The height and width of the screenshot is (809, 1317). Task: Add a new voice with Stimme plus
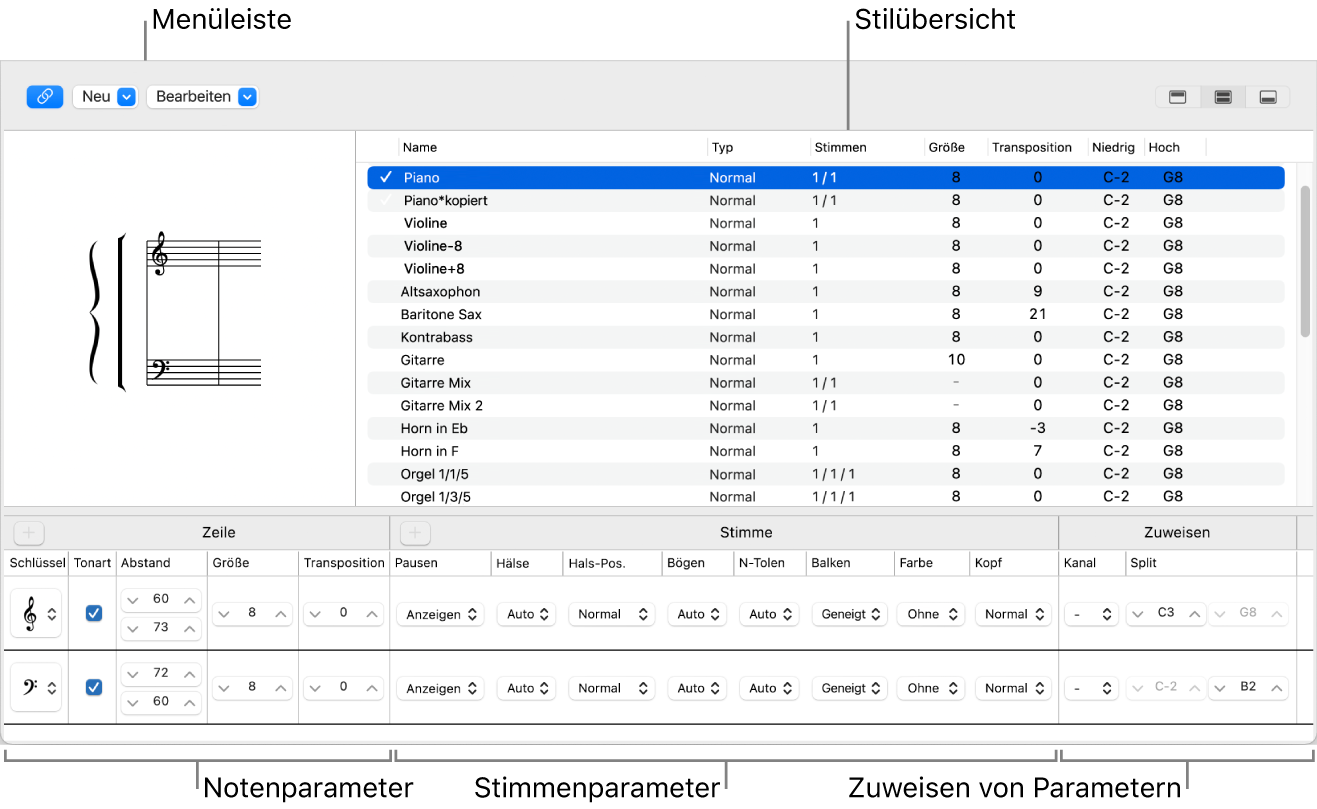pyautogui.click(x=415, y=533)
